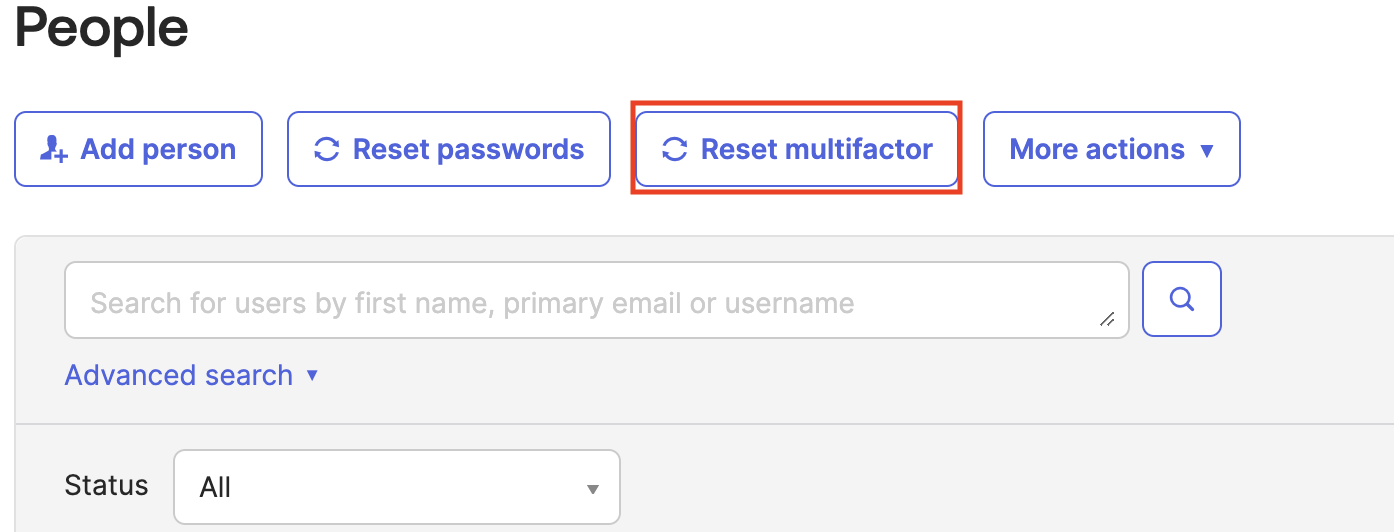Open the More actions menu
The width and height of the screenshot is (1394, 532).
coord(1111,149)
